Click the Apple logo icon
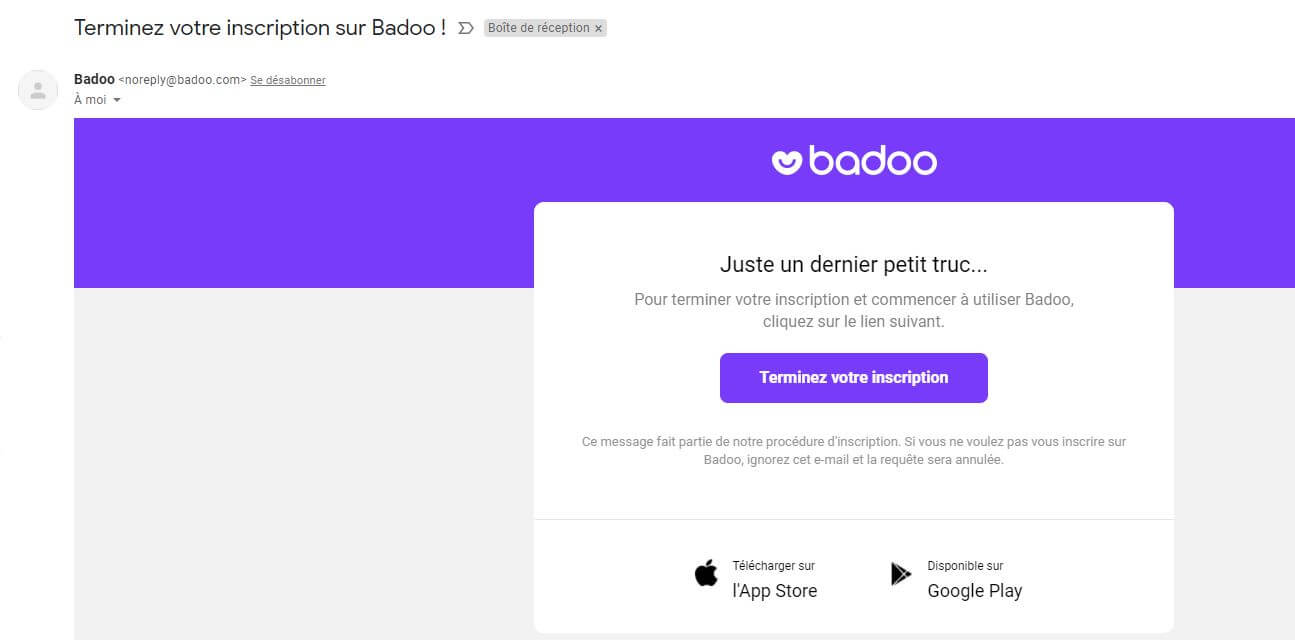The image size is (1295, 640). [706, 574]
